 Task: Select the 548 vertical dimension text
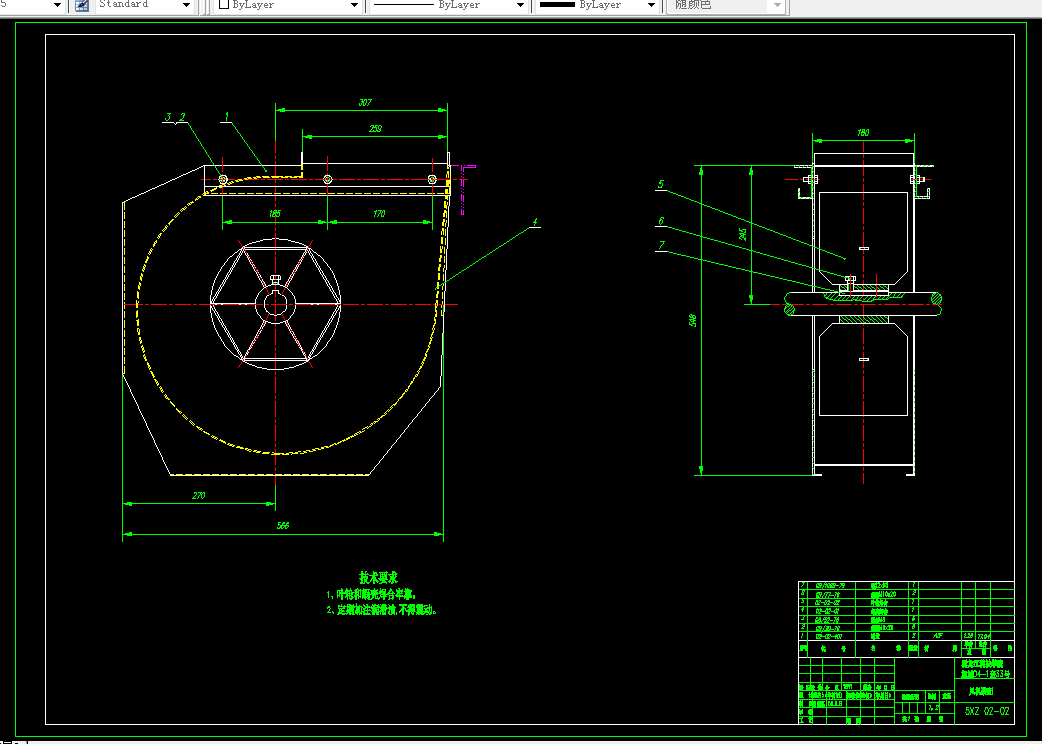693,320
